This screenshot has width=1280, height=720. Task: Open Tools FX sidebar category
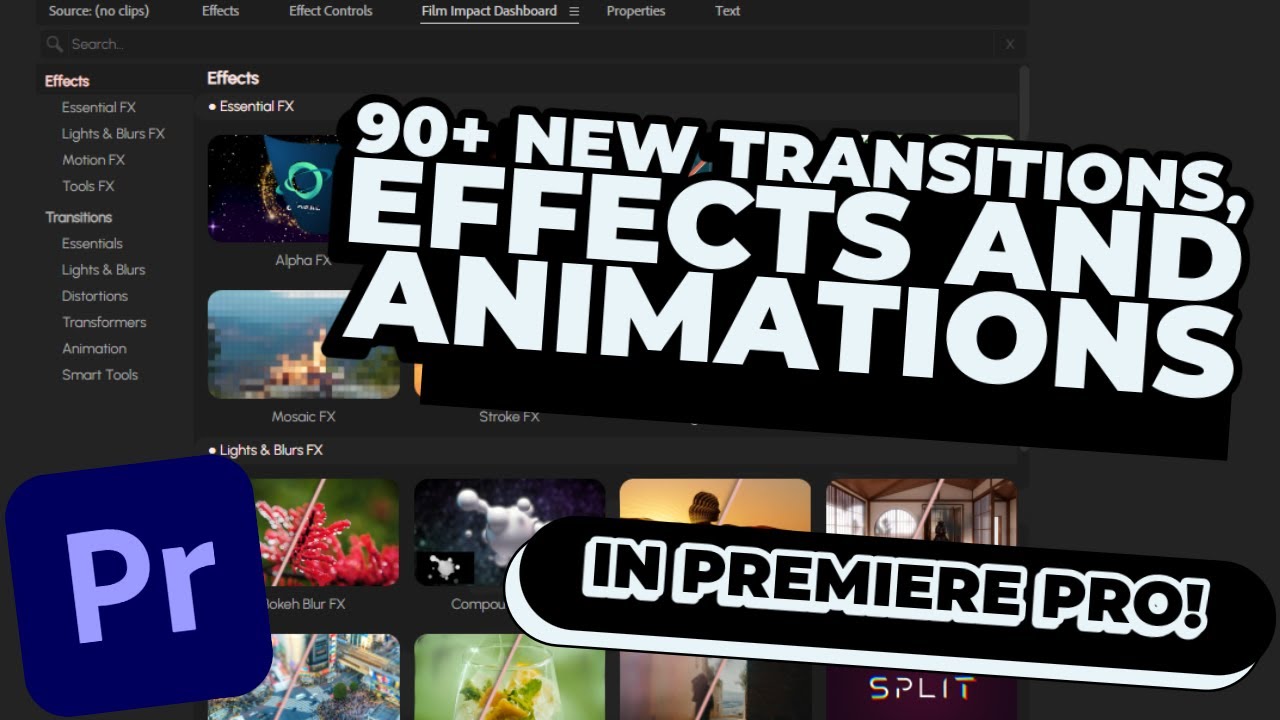88,185
